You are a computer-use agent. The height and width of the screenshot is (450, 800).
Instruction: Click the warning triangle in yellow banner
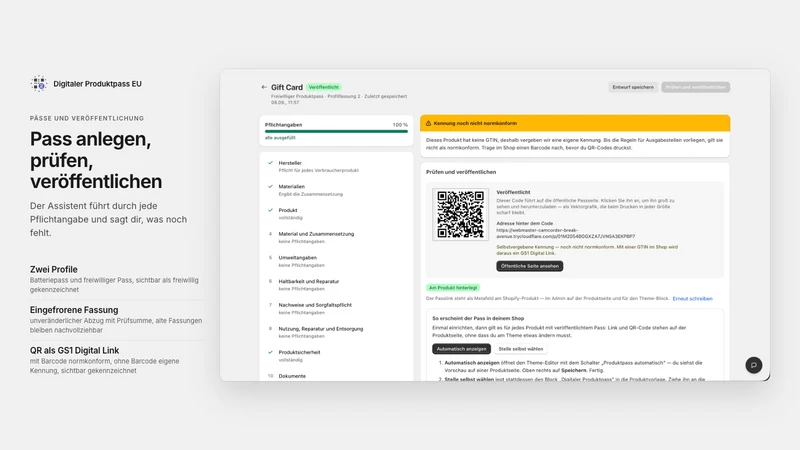429,123
